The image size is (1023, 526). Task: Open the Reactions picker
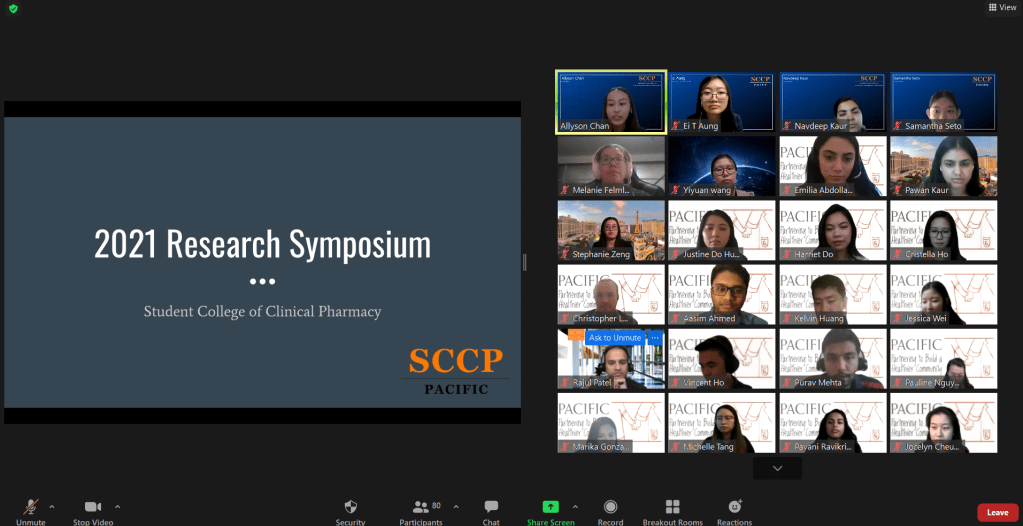click(735, 508)
